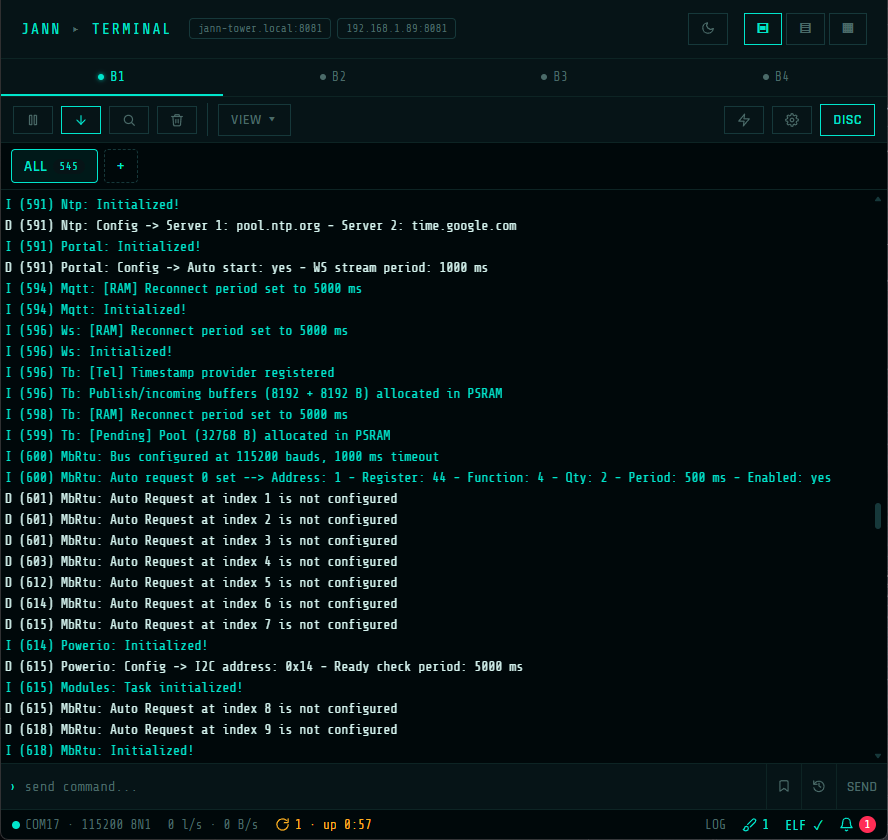This screenshot has width=888, height=840.
Task: Toggle auto-scroll down arrow
Action: click(81, 120)
